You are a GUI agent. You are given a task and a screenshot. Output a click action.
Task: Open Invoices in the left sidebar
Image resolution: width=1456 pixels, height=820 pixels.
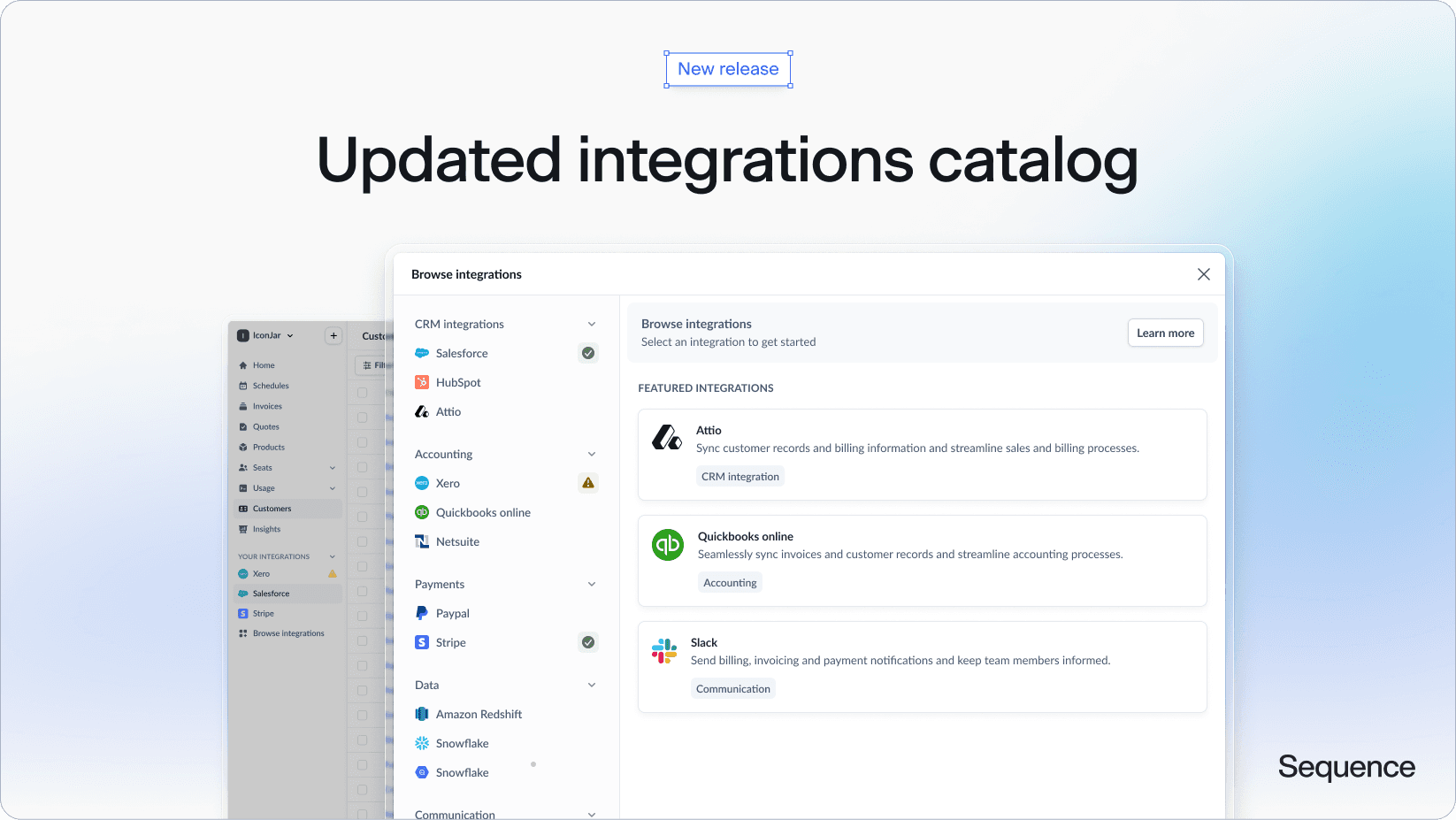267,407
